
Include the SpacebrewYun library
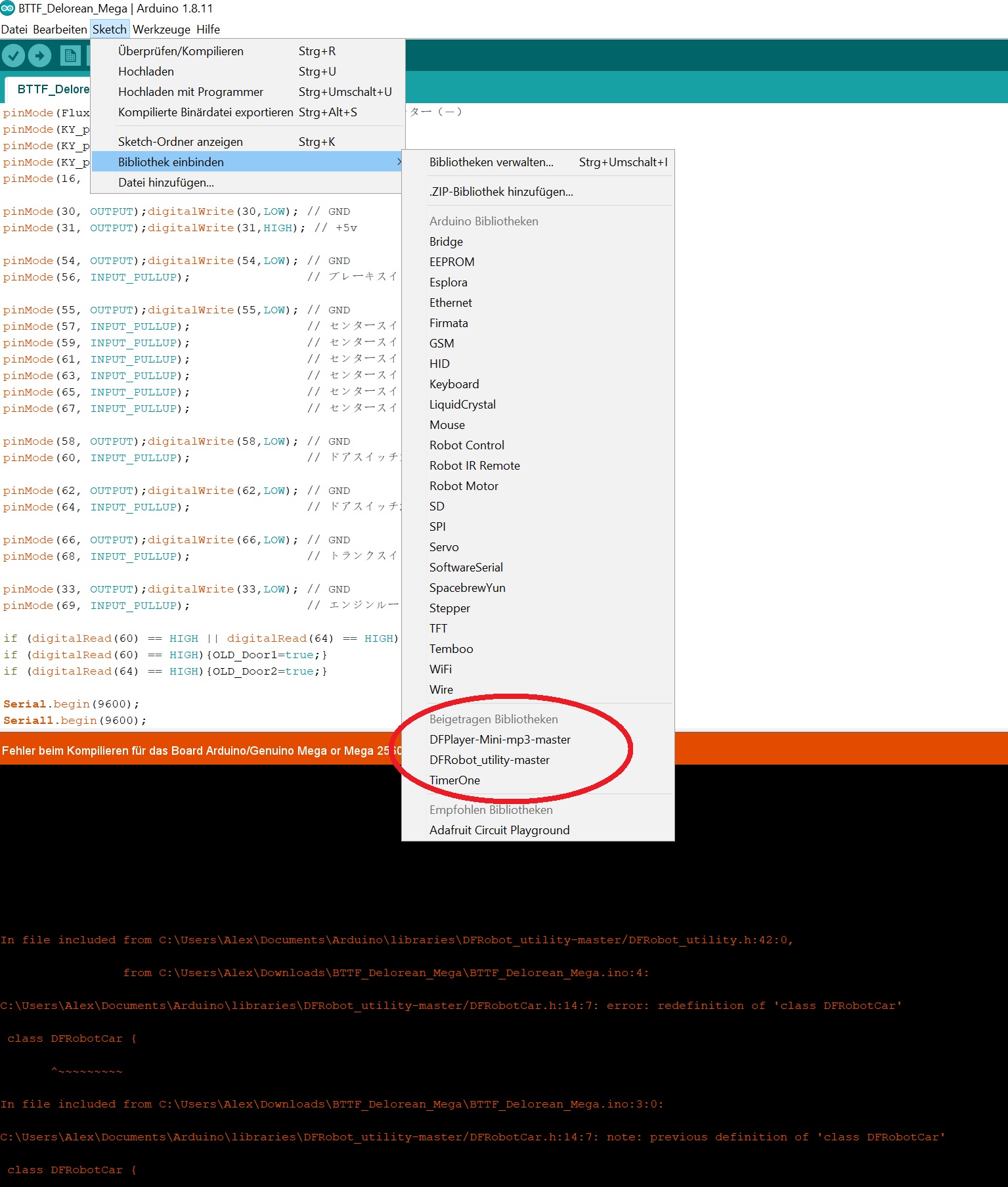(538, 588)
